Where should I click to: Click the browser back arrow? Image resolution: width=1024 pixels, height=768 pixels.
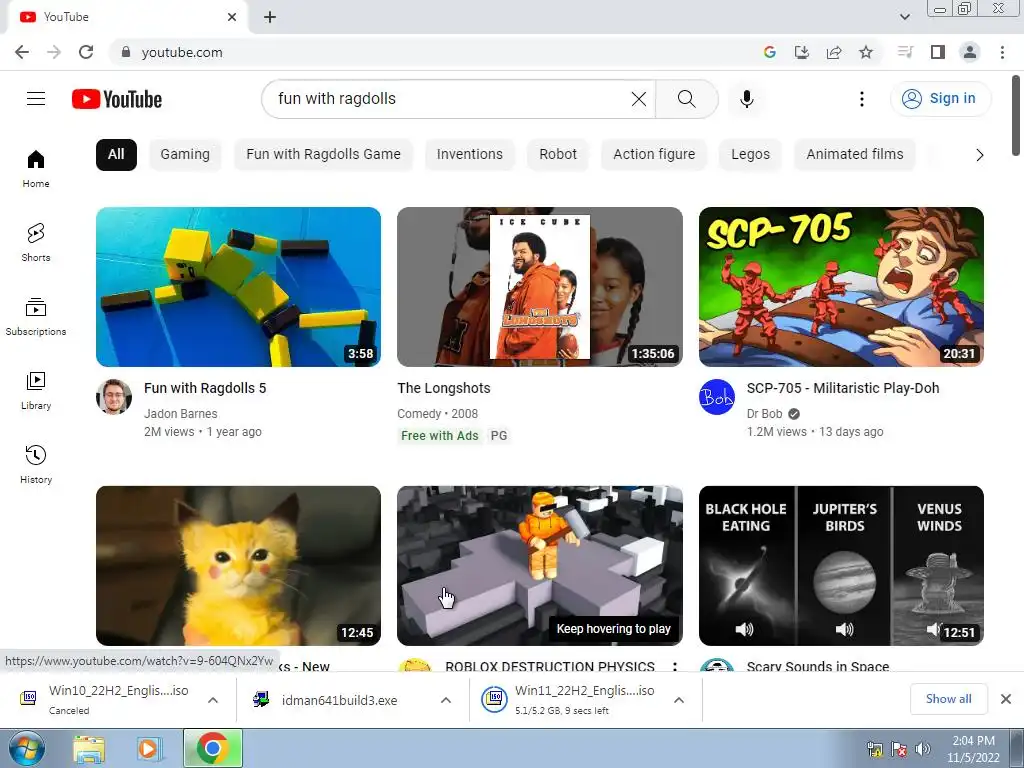pos(22,52)
